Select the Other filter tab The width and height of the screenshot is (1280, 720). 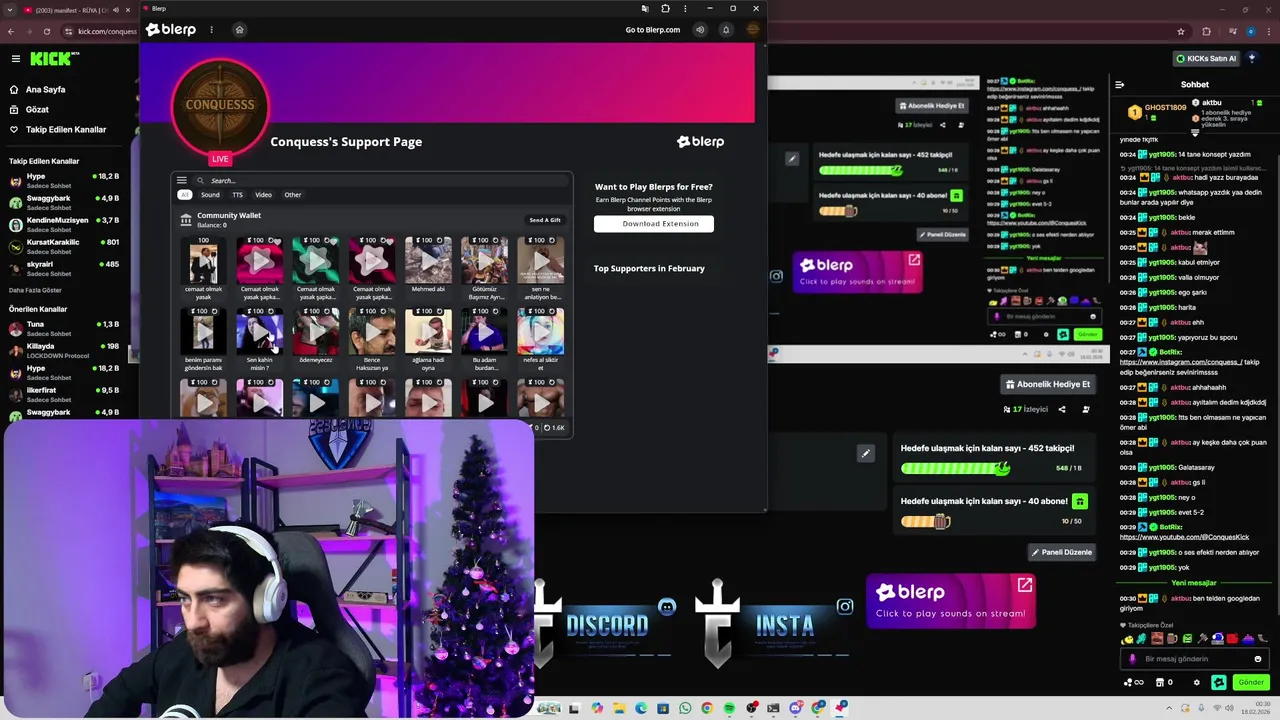pos(292,195)
